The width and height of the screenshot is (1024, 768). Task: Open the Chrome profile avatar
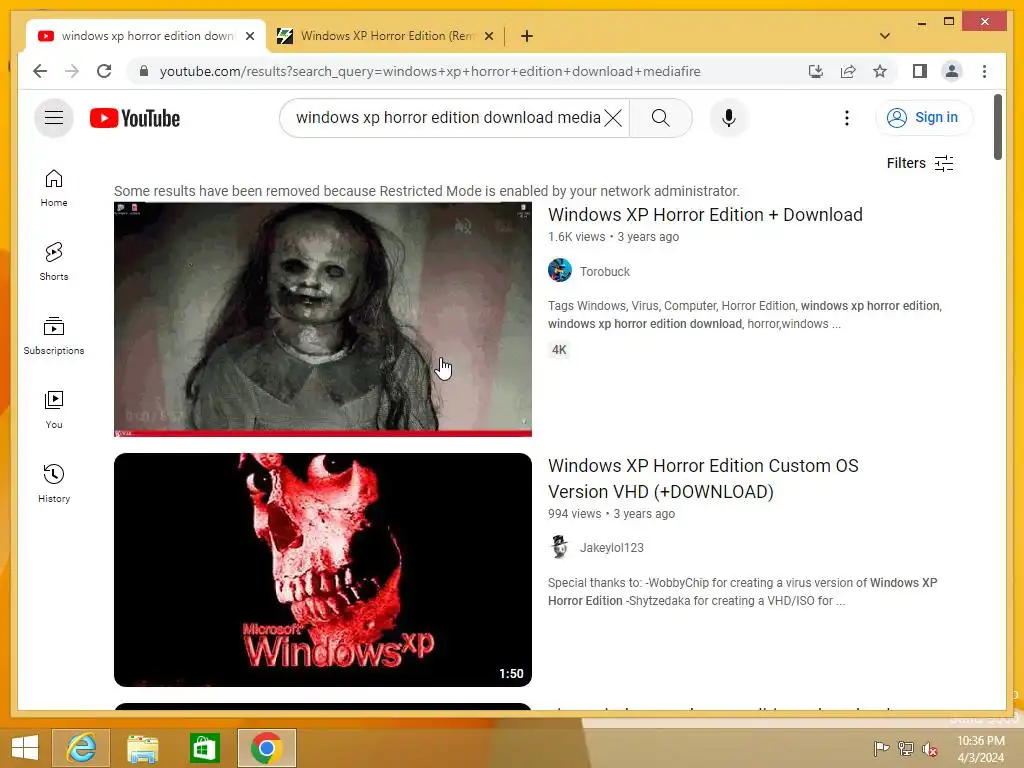pos(952,71)
